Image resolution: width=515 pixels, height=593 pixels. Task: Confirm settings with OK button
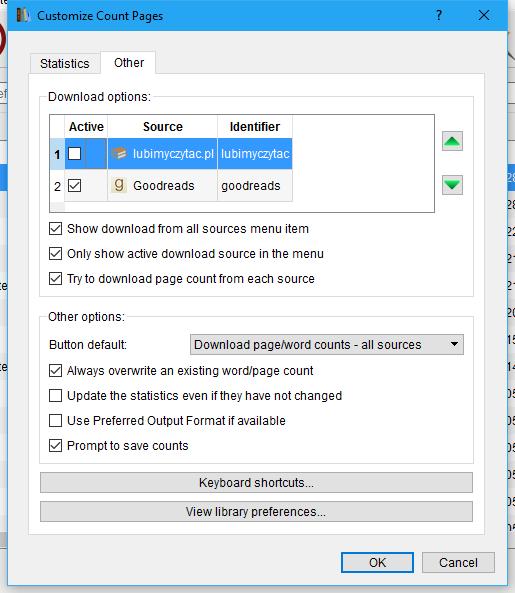377,562
